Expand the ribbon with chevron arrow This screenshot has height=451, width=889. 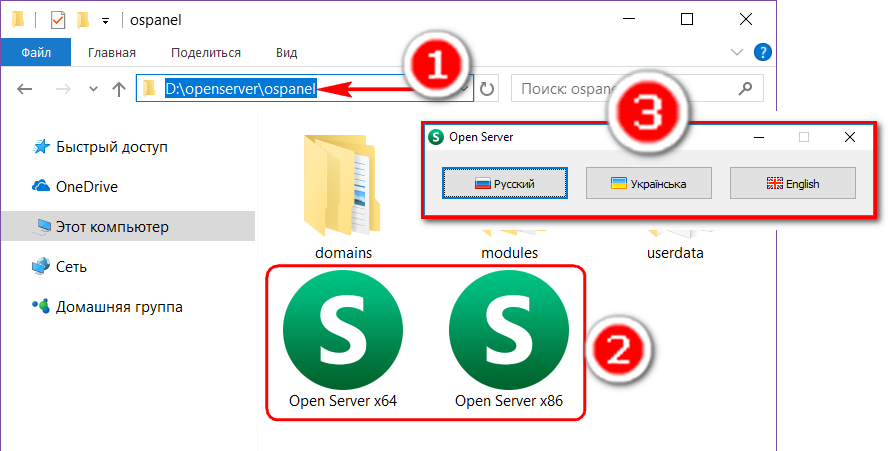pyautogui.click(x=736, y=53)
